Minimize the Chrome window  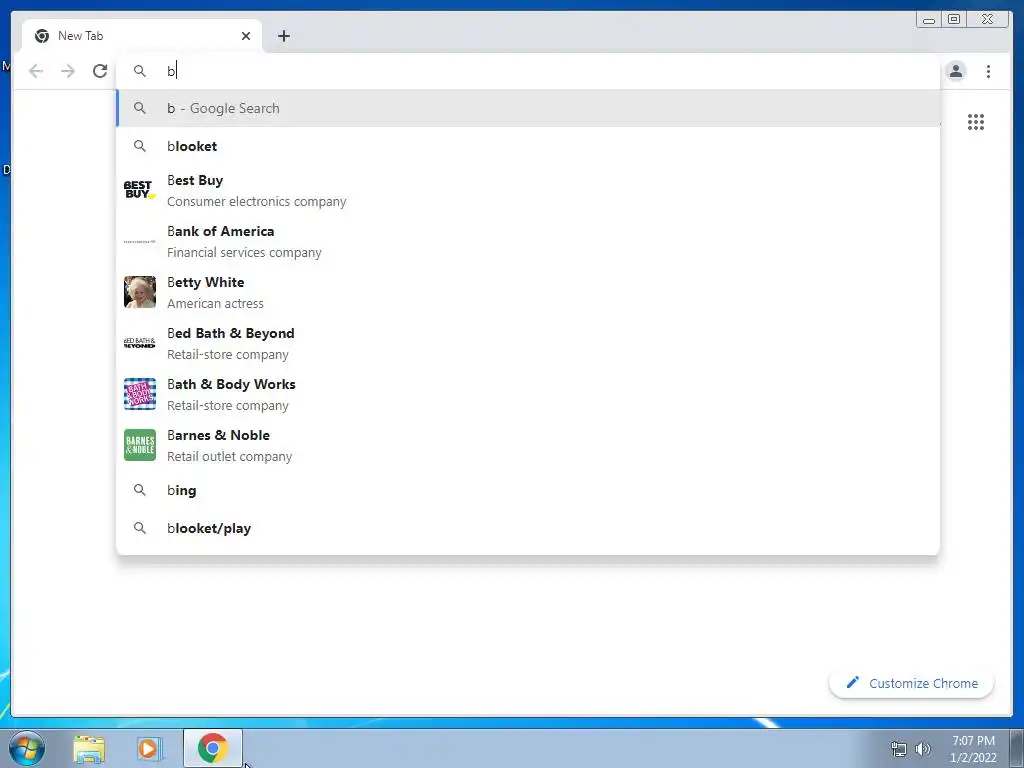tap(929, 20)
